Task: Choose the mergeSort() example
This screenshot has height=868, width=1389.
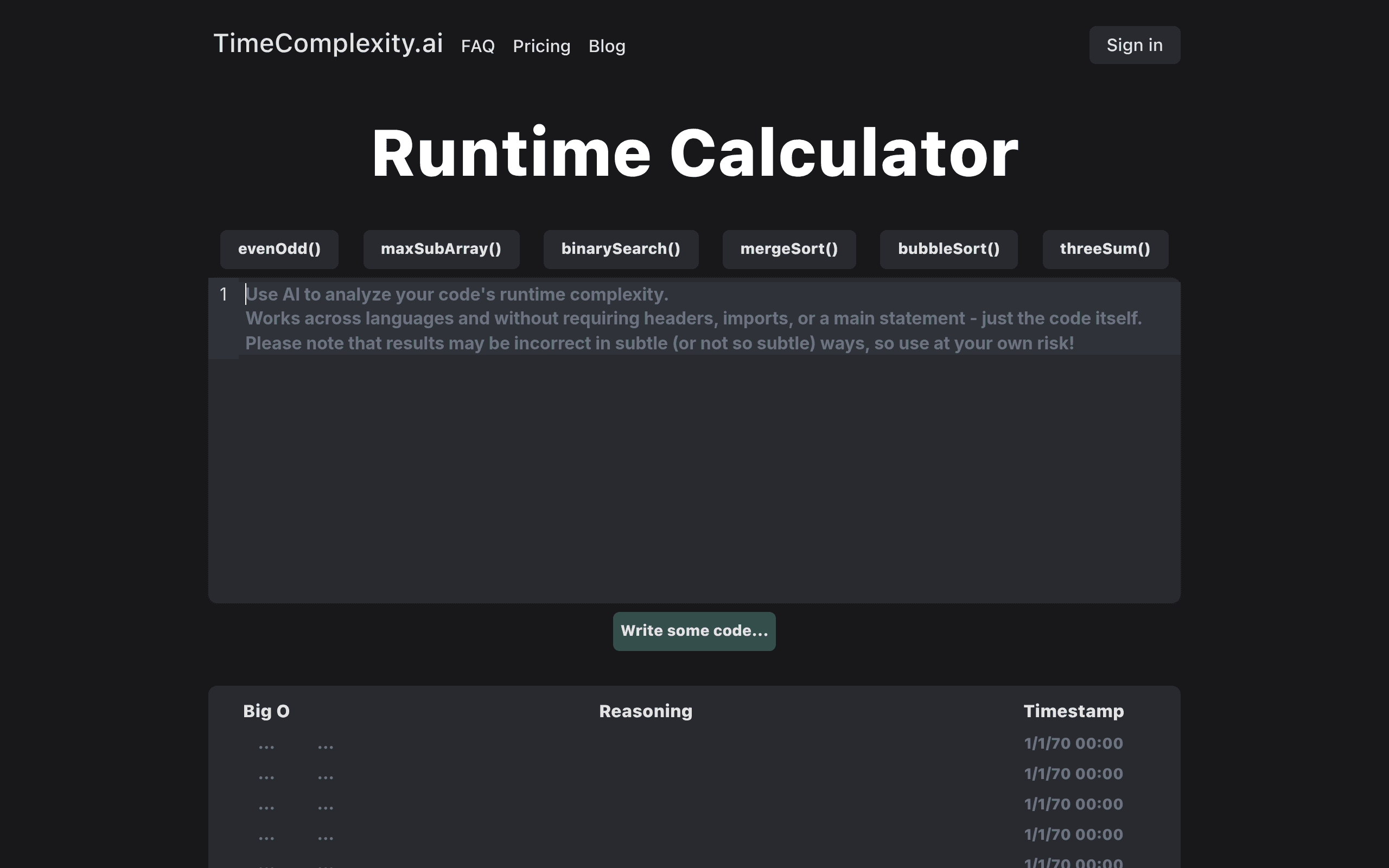Action: pyautogui.click(x=789, y=249)
